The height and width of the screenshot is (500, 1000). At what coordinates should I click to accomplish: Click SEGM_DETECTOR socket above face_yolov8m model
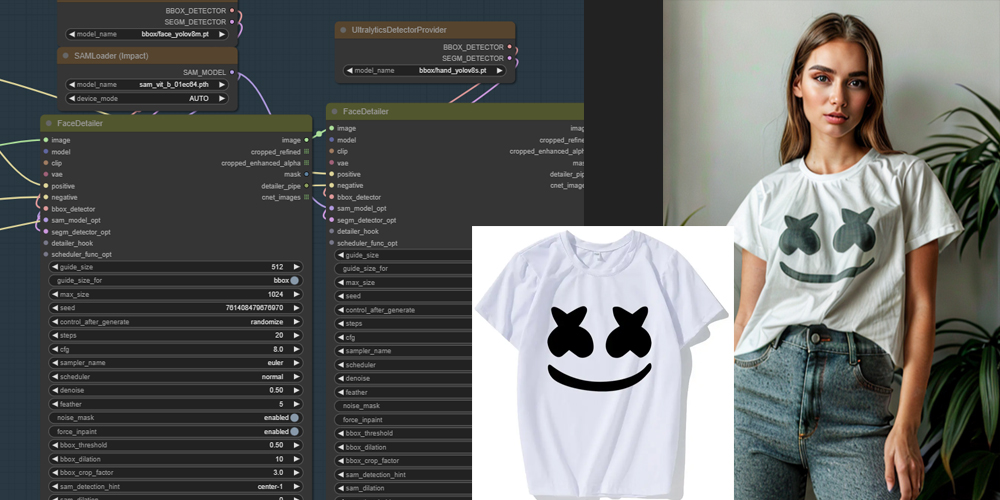point(232,22)
